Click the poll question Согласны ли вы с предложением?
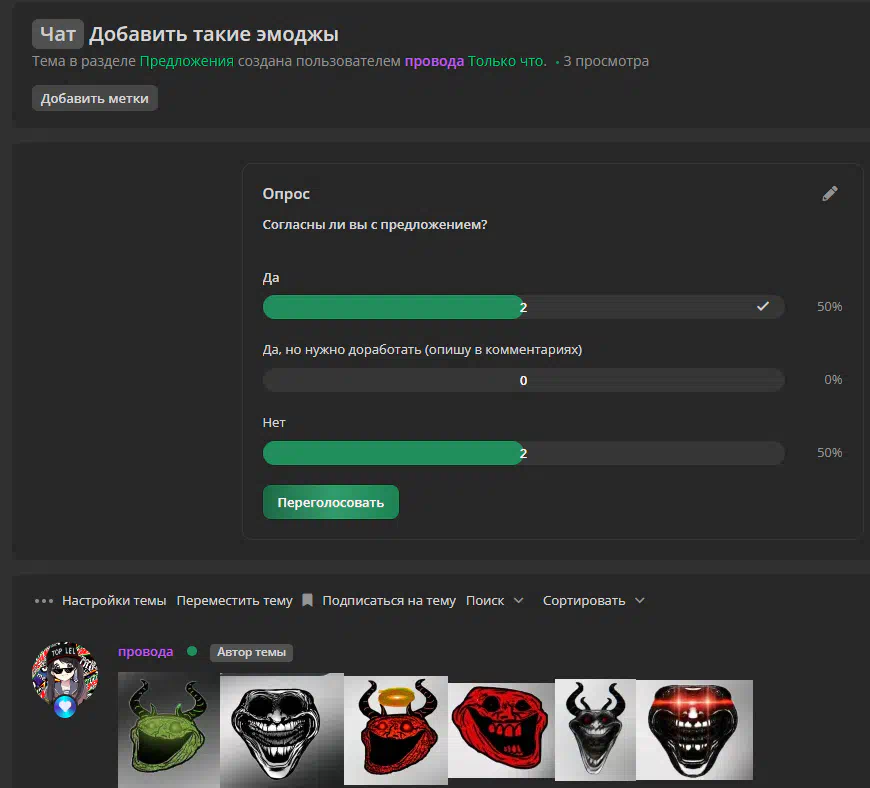Viewport: 870px width, 788px height. (x=375, y=225)
